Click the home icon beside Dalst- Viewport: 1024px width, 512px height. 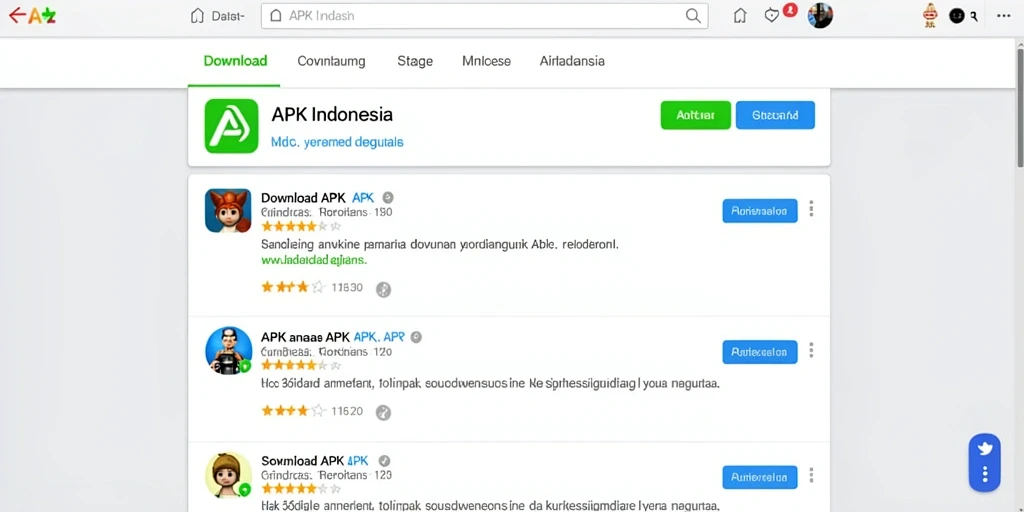(x=197, y=16)
